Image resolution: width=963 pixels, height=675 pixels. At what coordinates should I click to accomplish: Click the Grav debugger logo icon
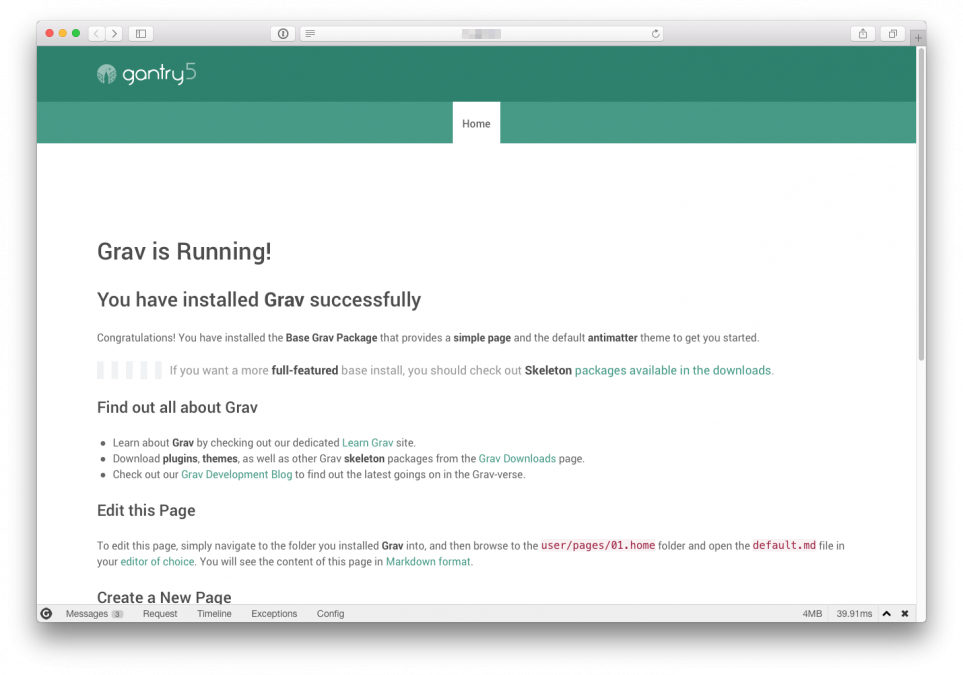(x=46, y=614)
